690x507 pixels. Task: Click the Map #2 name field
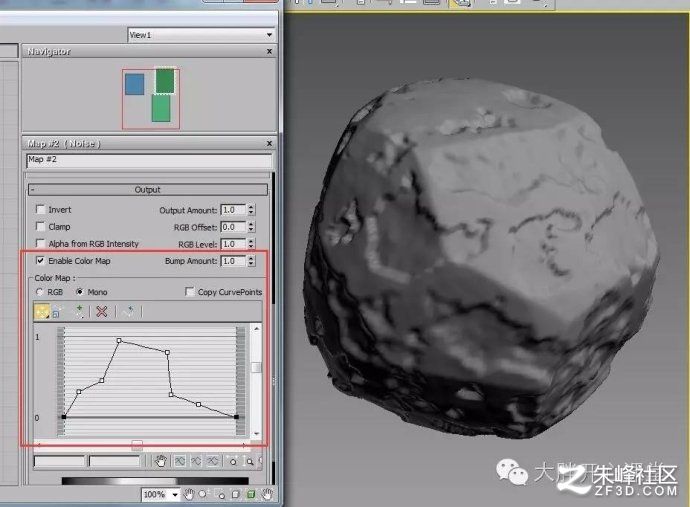149,160
